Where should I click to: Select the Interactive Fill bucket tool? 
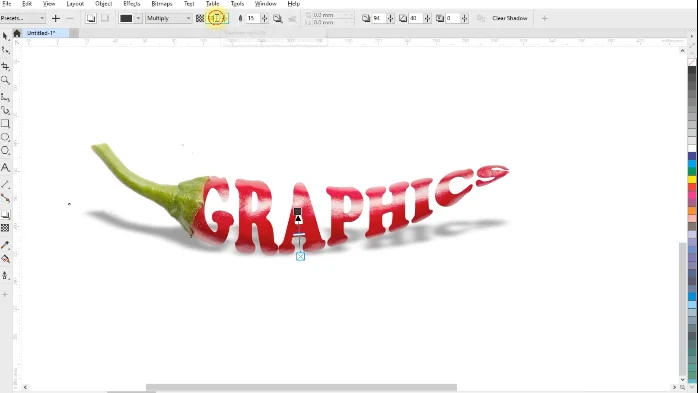5,259
